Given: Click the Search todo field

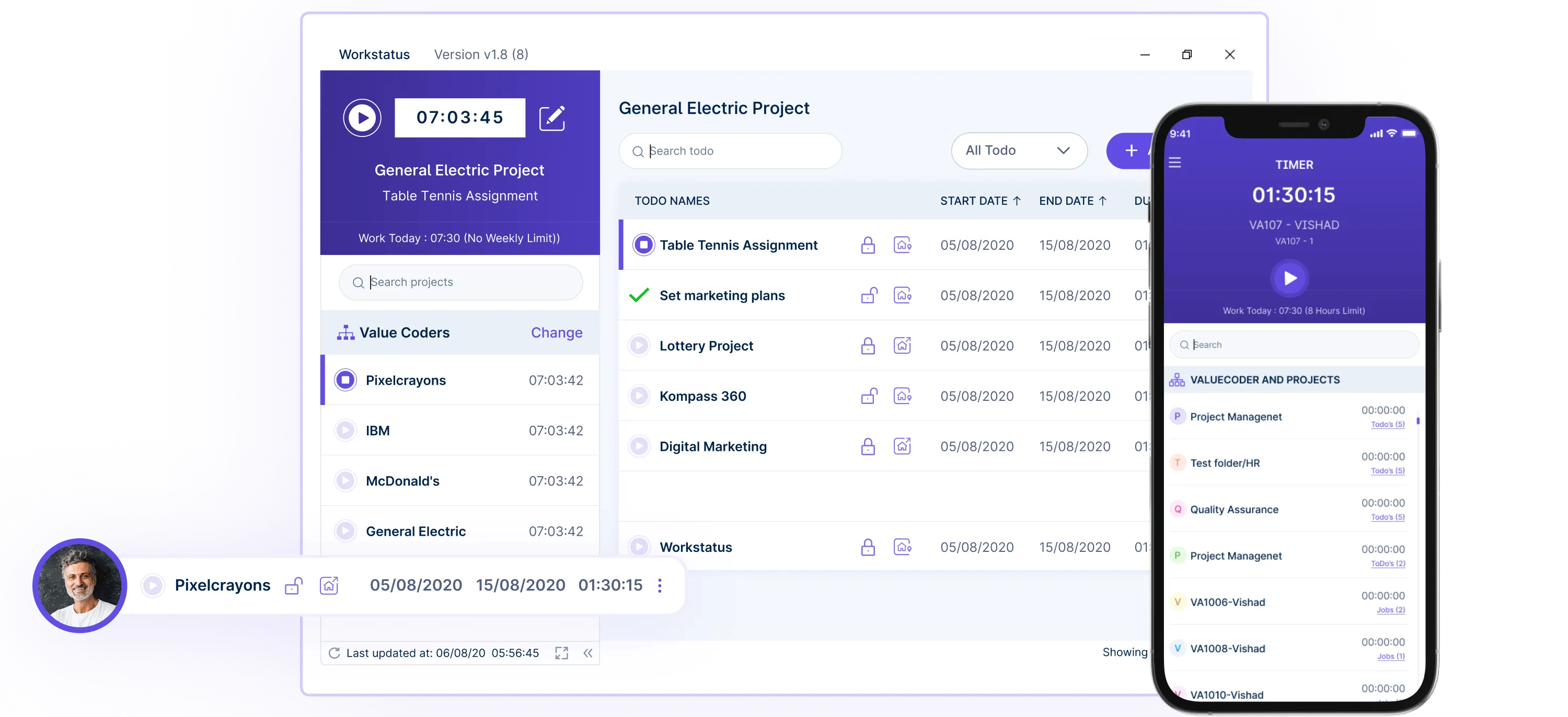Looking at the screenshot, I should [x=730, y=151].
